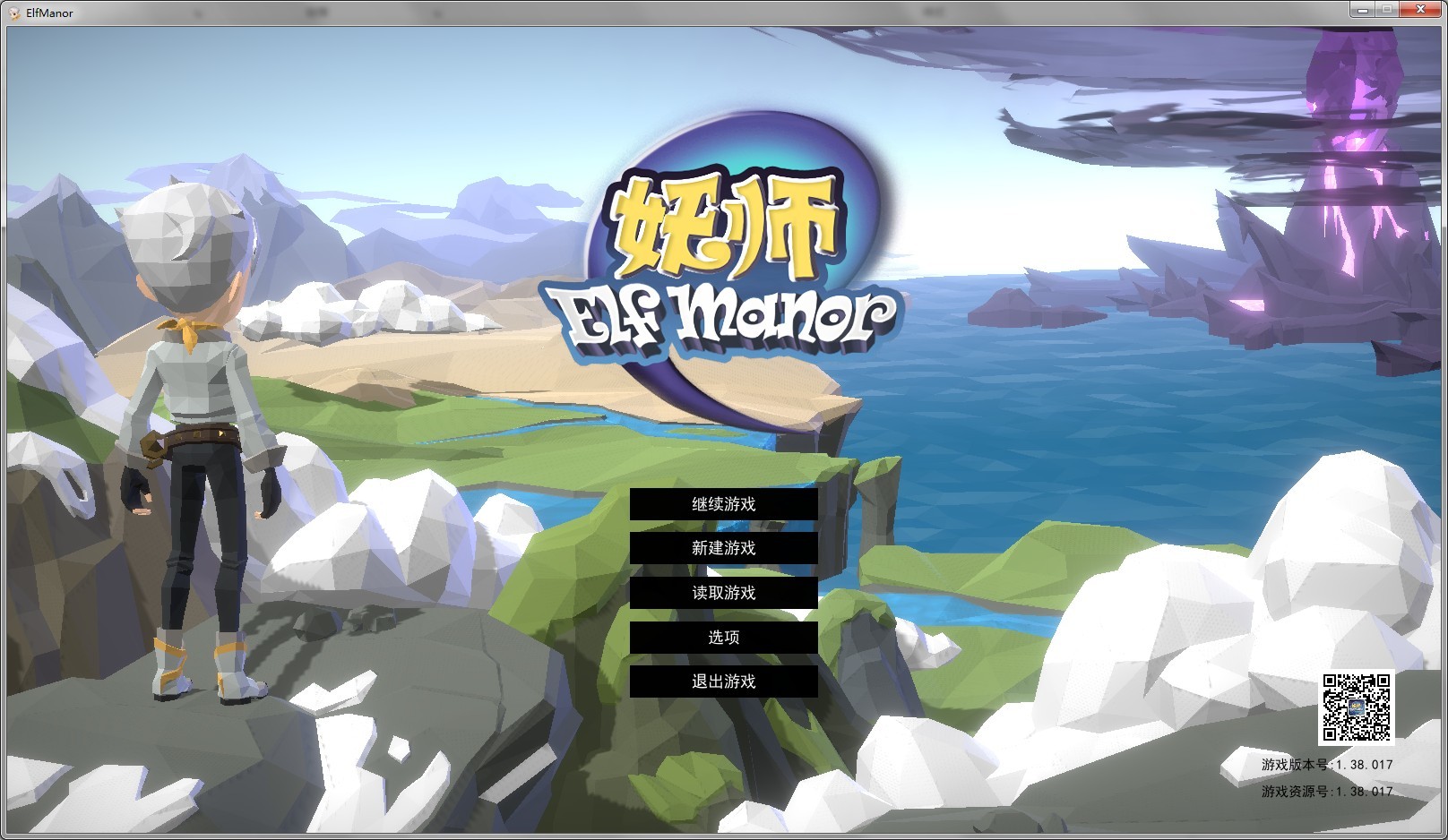The height and width of the screenshot is (840, 1448).
Task: Click the 继续游戏 continue game button
Action: point(724,504)
